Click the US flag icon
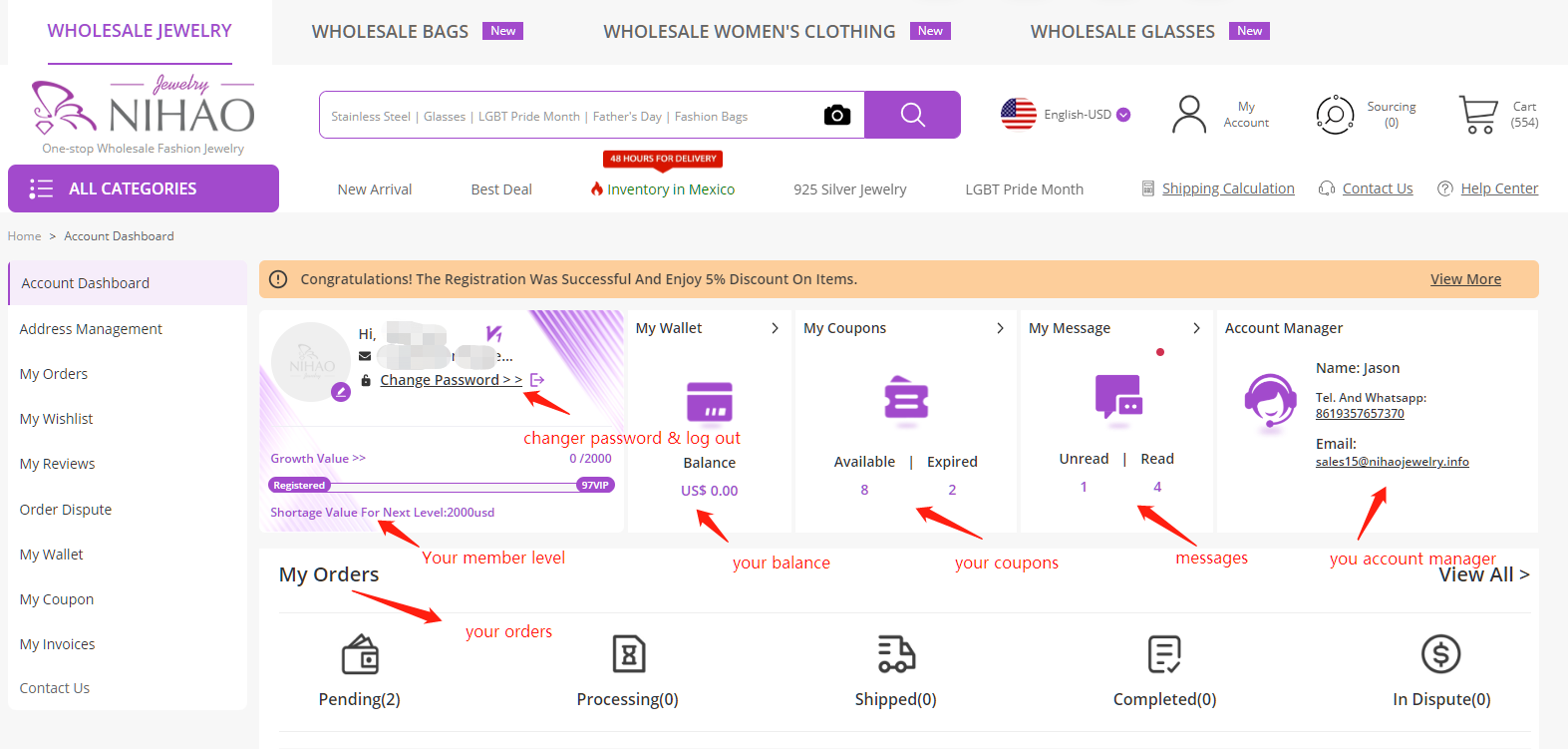 tap(1019, 115)
